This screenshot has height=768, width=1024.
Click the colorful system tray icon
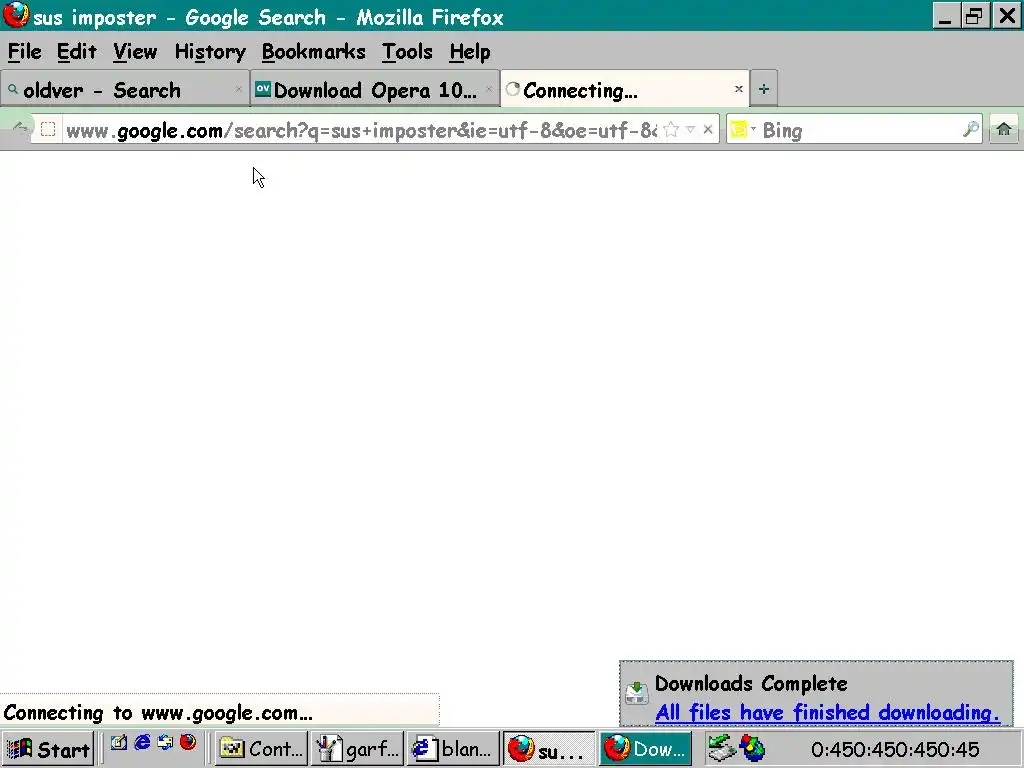click(752, 748)
